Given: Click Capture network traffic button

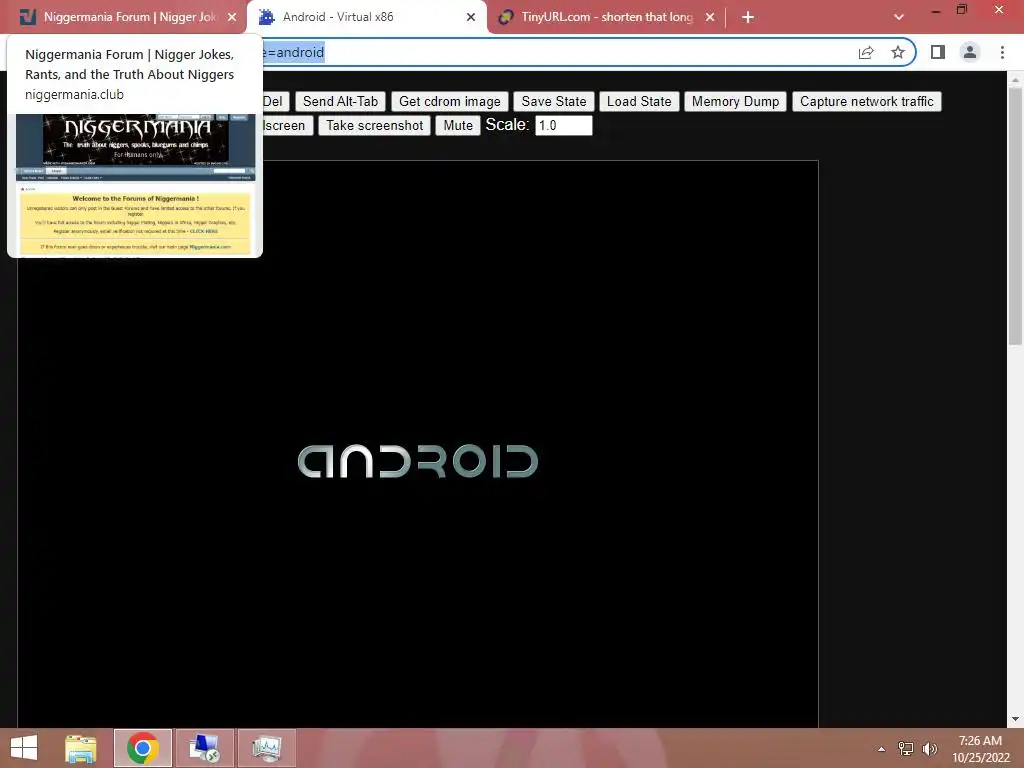Looking at the screenshot, I should 867,101.
